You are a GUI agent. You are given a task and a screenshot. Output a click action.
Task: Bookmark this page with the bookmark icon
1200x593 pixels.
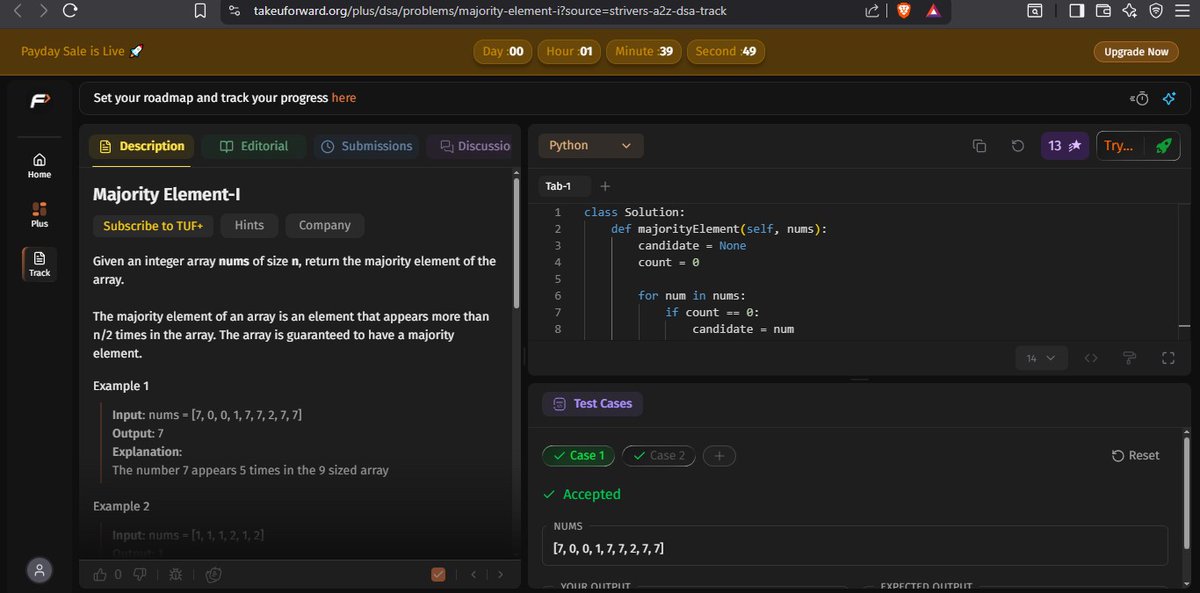(201, 11)
